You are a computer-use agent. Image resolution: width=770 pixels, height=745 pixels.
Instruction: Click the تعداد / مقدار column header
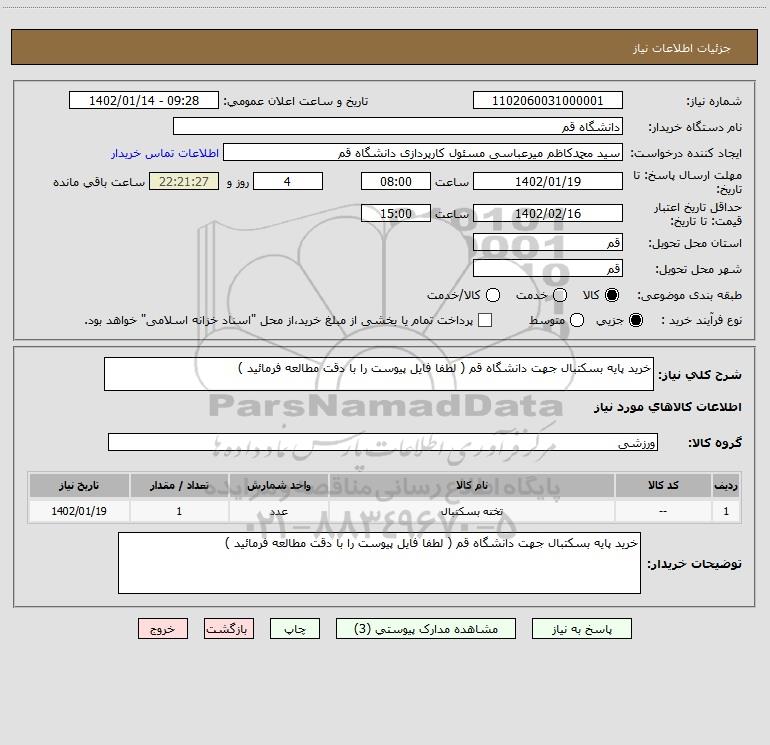[179, 485]
